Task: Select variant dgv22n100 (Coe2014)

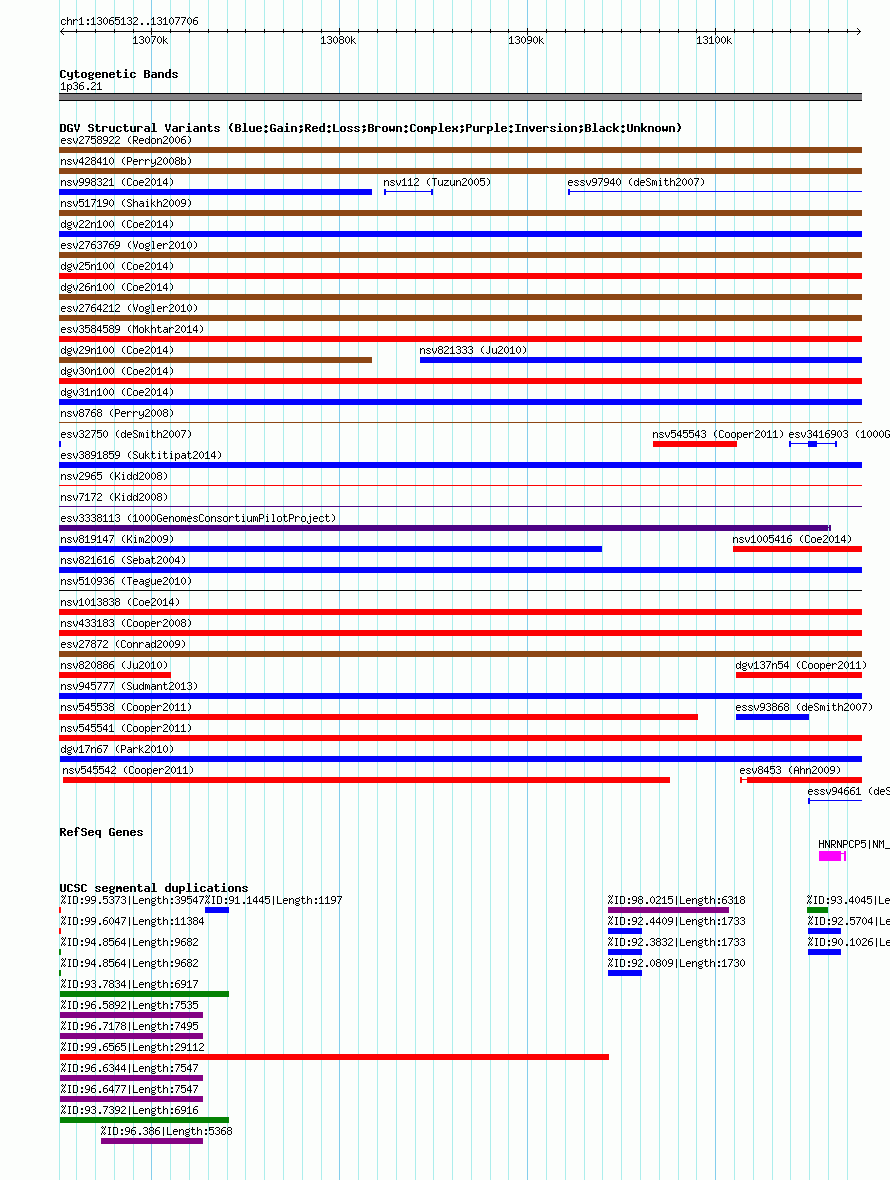Action: click(x=117, y=224)
